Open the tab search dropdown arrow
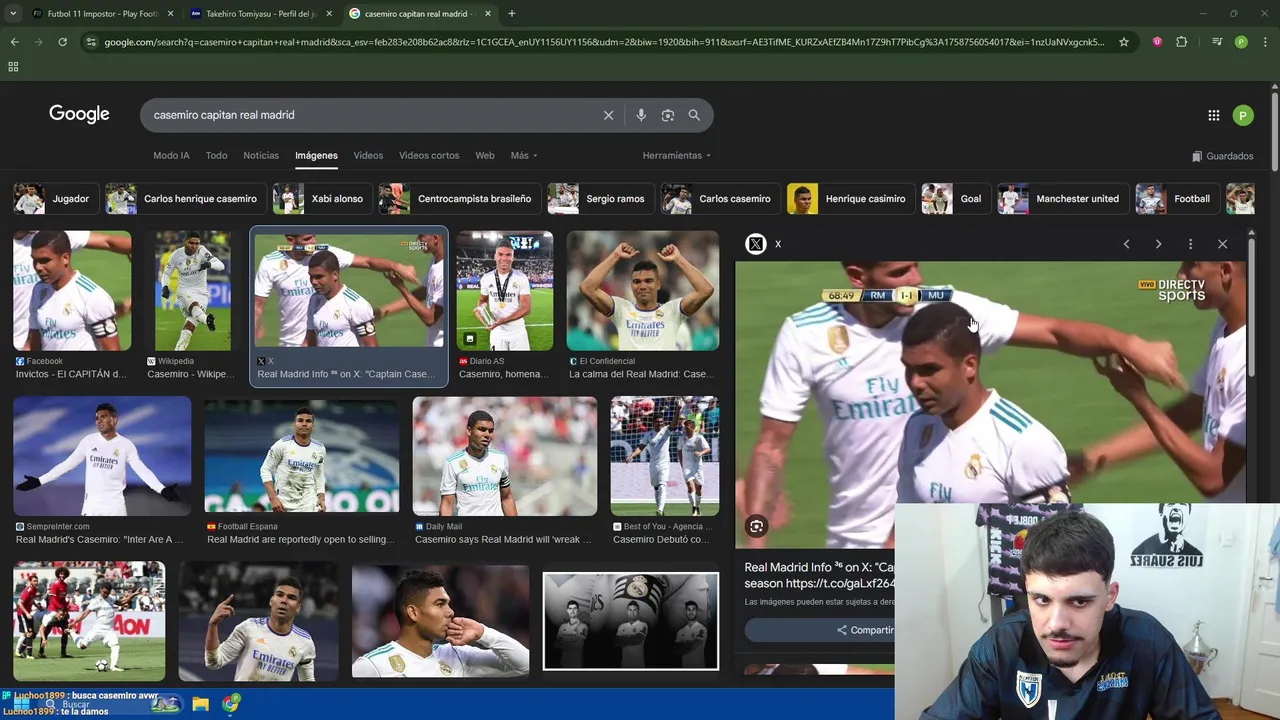 pos(13,14)
